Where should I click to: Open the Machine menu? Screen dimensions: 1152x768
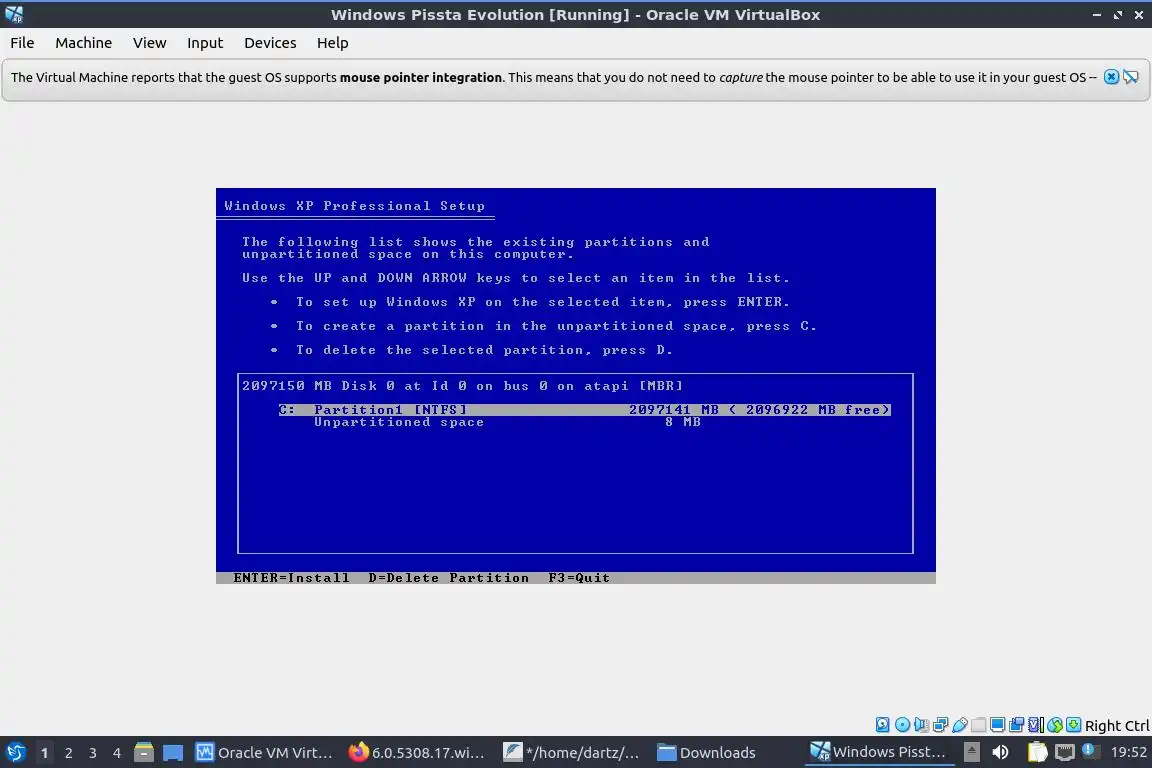coord(84,43)
